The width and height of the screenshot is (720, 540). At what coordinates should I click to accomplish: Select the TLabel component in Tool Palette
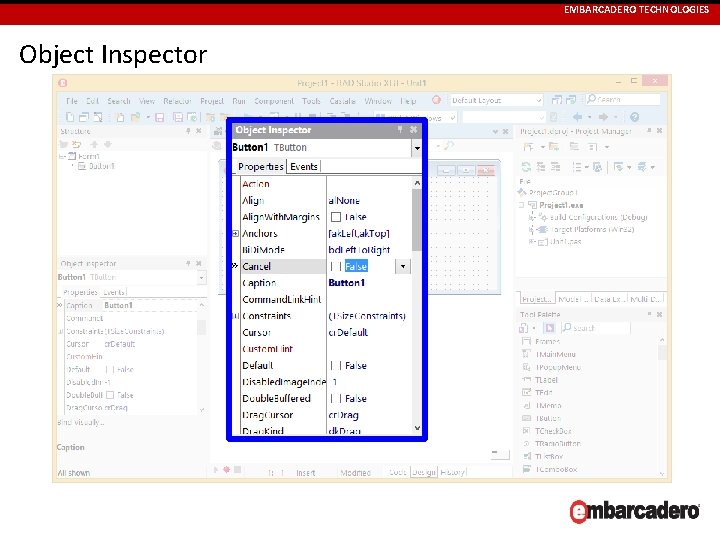(546, 380)
